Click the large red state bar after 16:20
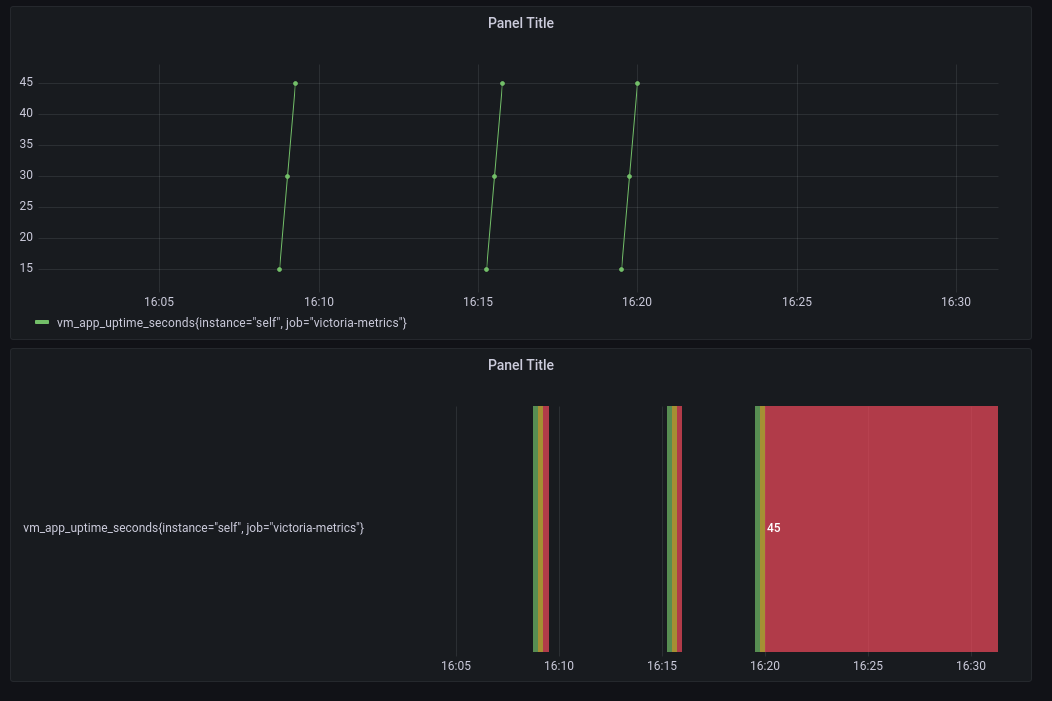The image size is (1052, 701). pyautogui.click(x=880, y=528)
